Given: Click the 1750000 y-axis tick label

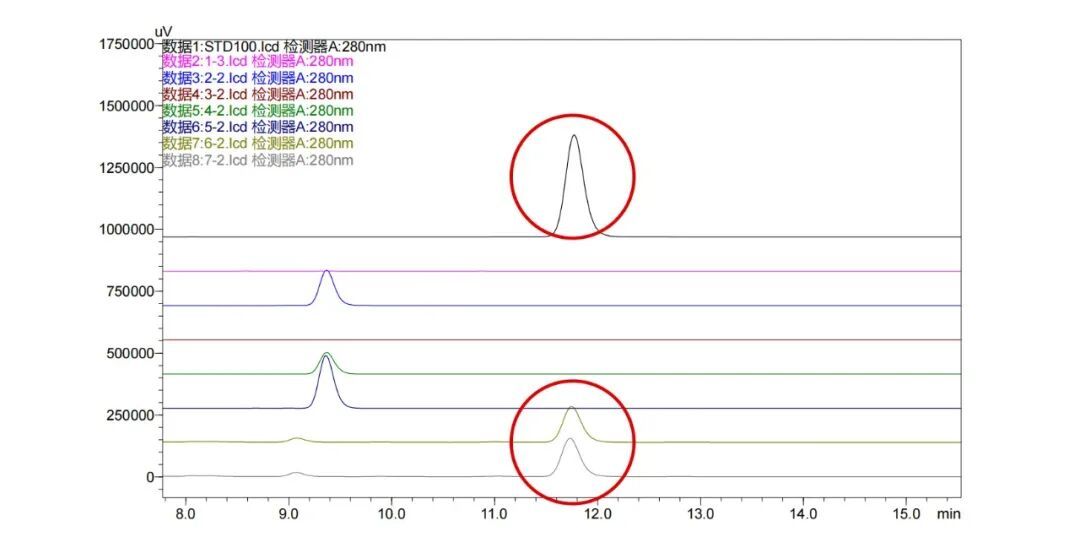Looking at the screenshot, I should click(127, 44).
